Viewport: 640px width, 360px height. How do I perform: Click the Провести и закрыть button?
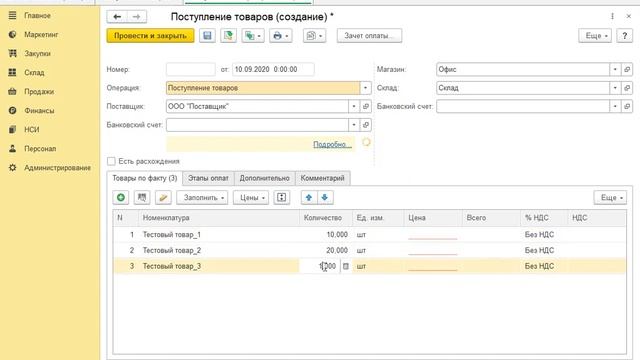point(150,36)
